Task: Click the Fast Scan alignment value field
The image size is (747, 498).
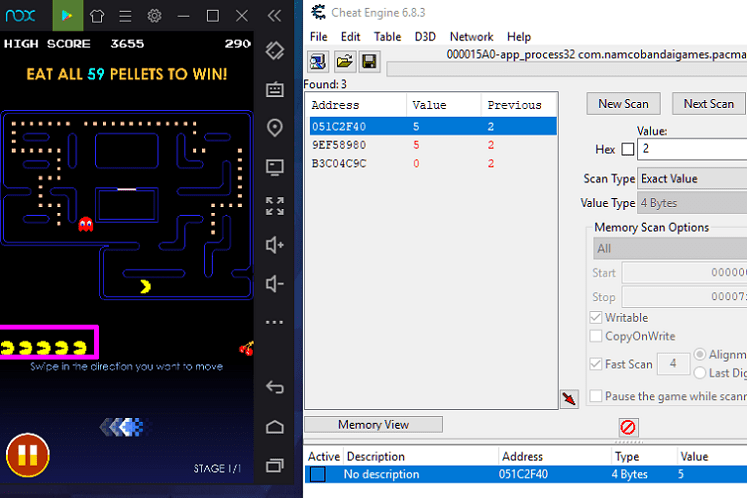Action: (x=673, y=364)
